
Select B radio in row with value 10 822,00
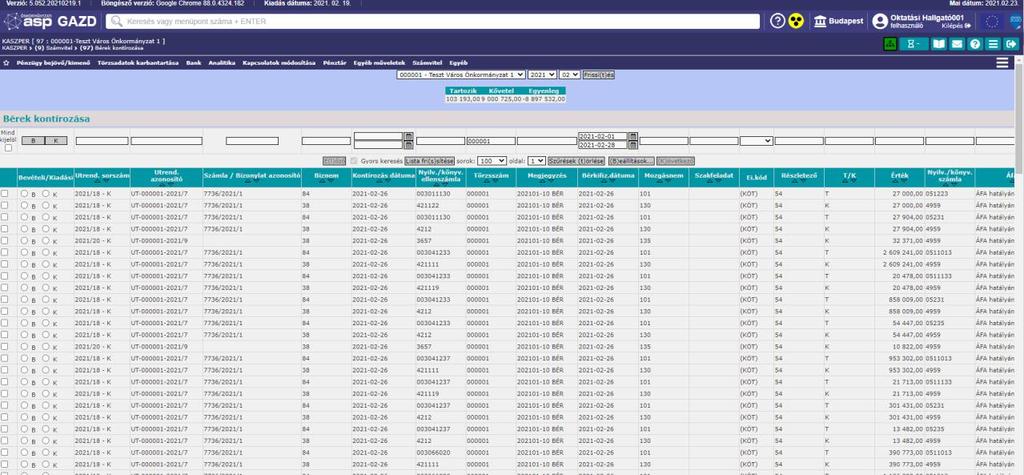(24, 347)
